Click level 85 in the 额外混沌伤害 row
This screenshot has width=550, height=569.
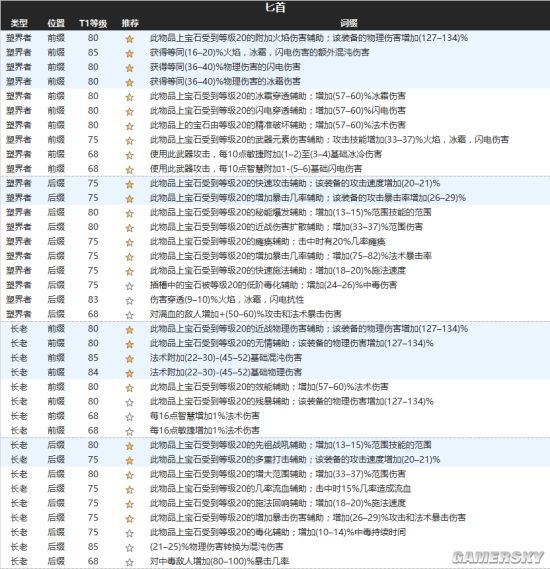coord(93,52)
